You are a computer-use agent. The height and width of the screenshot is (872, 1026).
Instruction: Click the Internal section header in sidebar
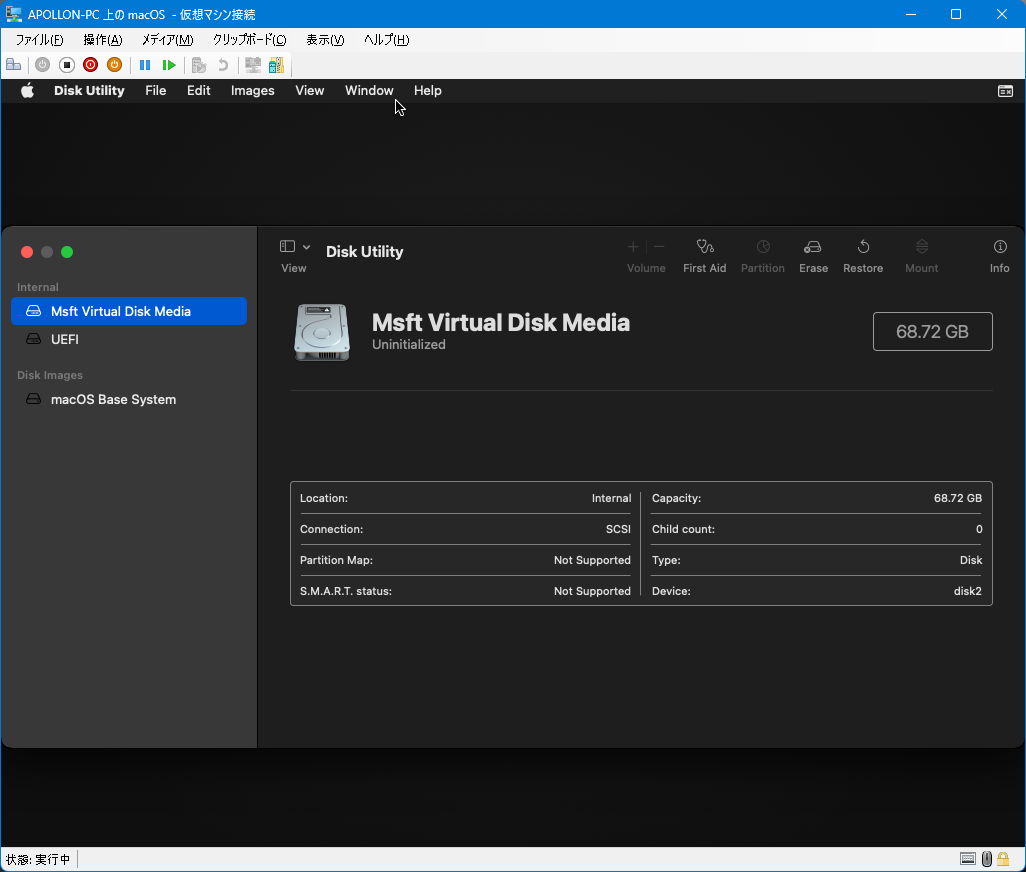click(x=38, y=287)
